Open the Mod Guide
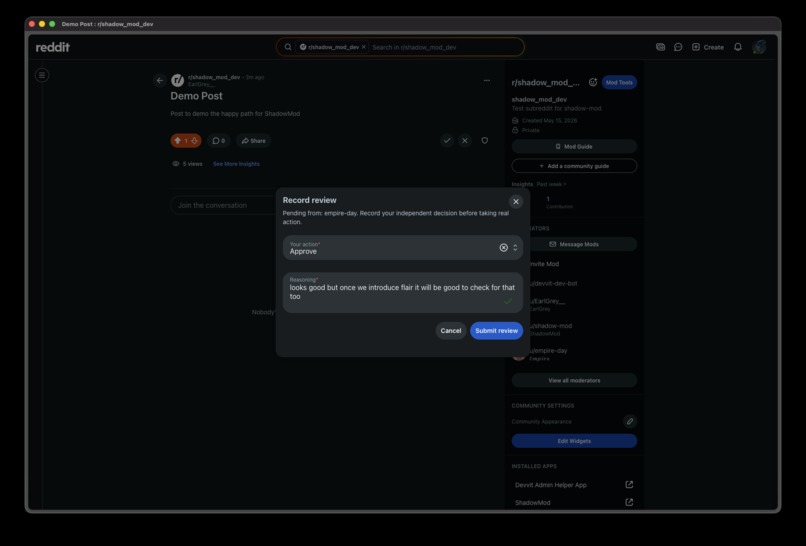 [x=574, y=147]
